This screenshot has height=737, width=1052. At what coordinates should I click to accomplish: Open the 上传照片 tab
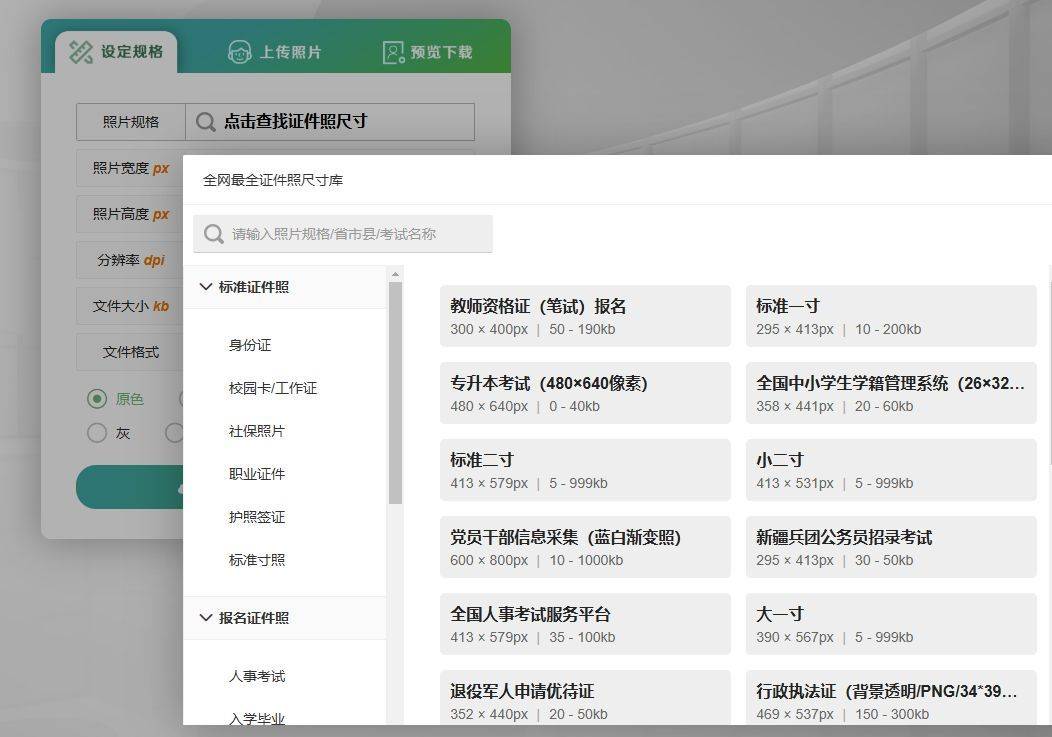click(x=274, y=52)
